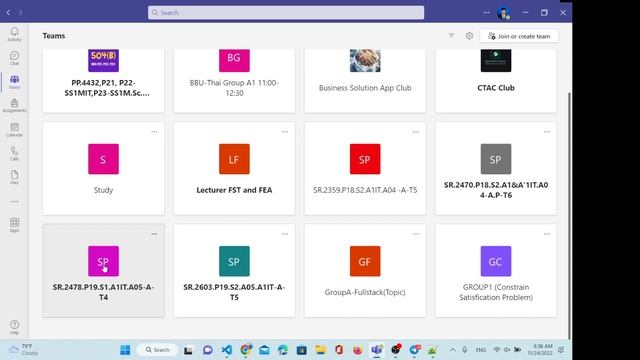Open the Windows Start menu

pos(125,350)
